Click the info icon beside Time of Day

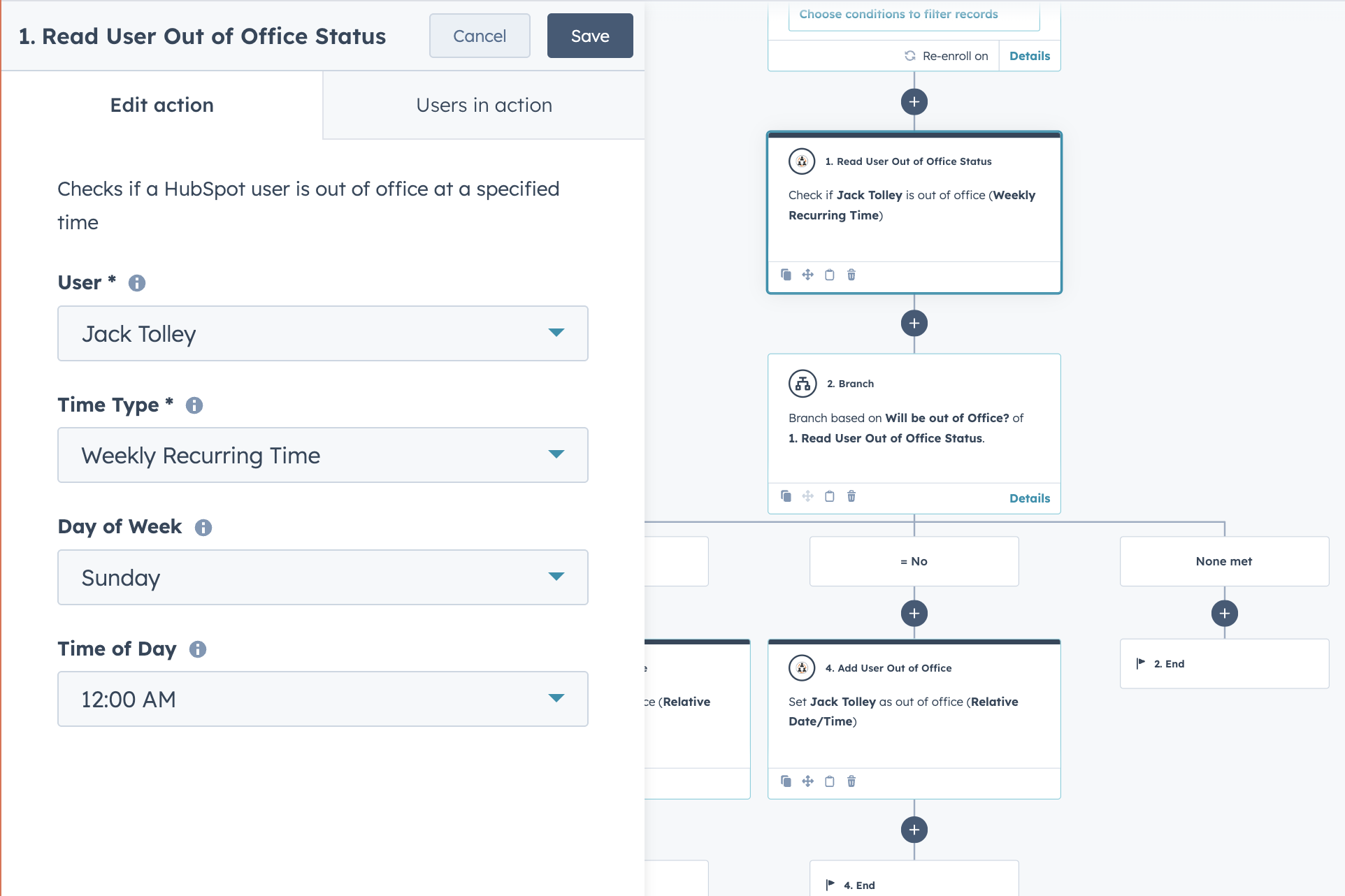point(198,649)
